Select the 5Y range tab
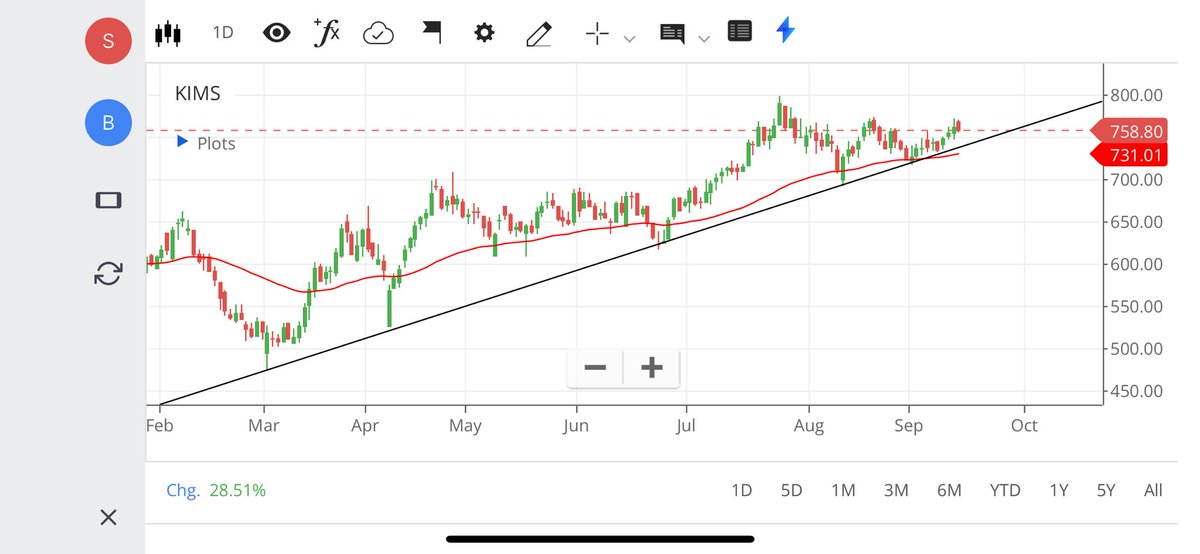The image size is (1200, 554). (1105, 490)
